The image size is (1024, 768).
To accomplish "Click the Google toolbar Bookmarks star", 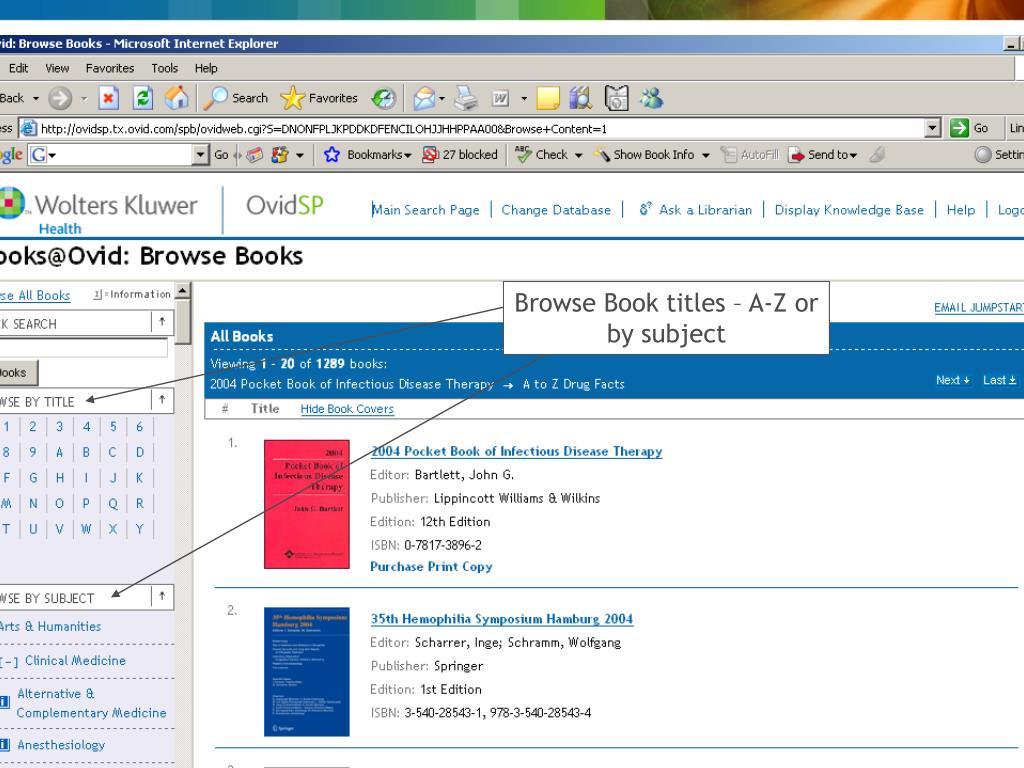I will (x=332, y=155).
